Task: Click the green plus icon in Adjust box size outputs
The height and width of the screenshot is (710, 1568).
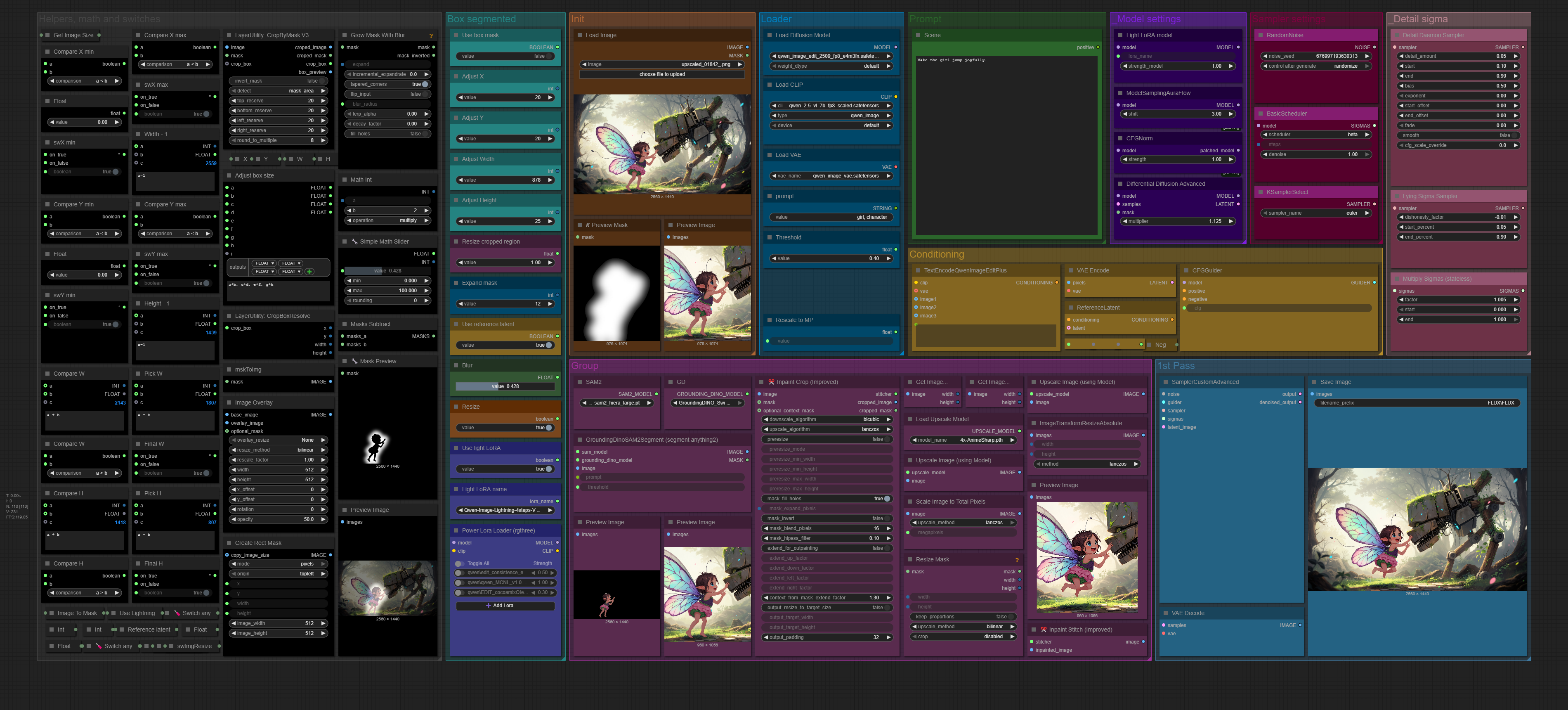Action: pyautogui.click(x=309, y=272)
